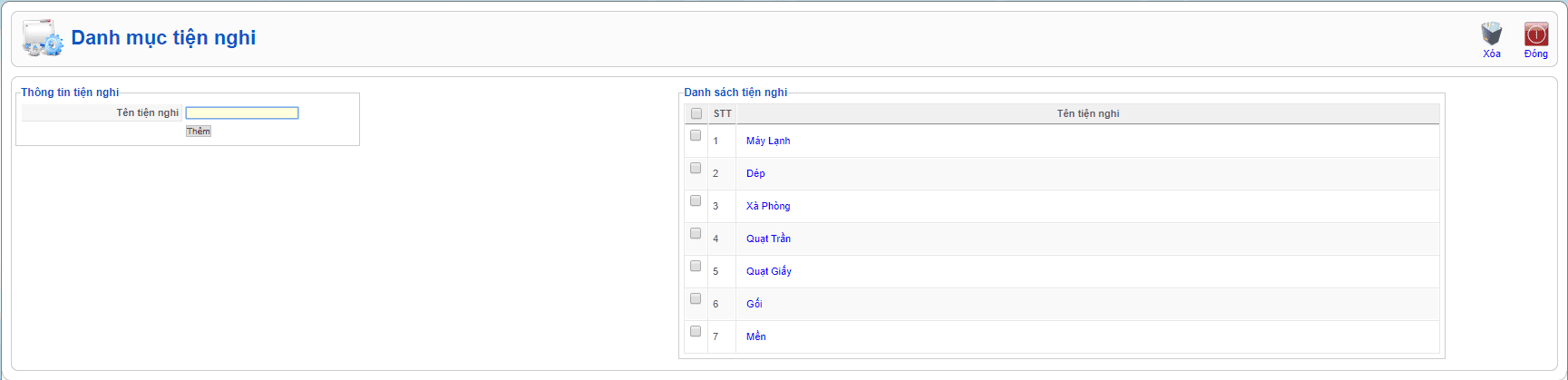Mark the Quạt Giấy row checkbox

tap(696, 267)
